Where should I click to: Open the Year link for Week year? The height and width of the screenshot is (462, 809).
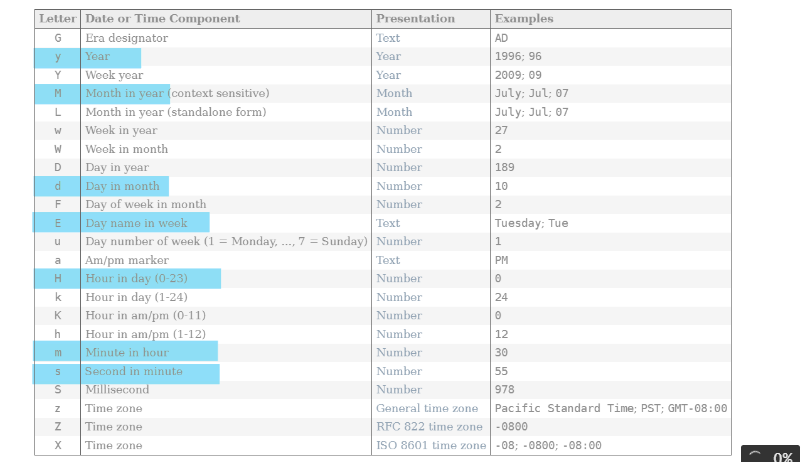point(388,75)
